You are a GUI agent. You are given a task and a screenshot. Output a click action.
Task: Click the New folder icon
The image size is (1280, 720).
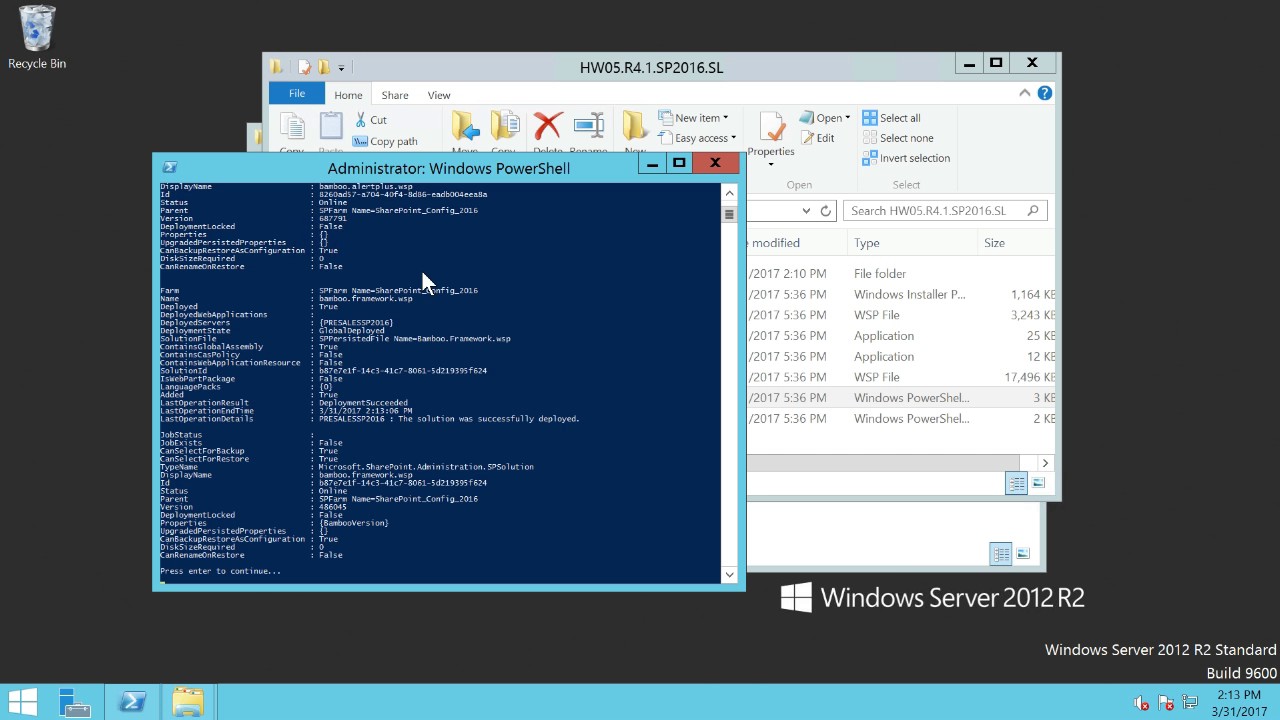[635, 126]
